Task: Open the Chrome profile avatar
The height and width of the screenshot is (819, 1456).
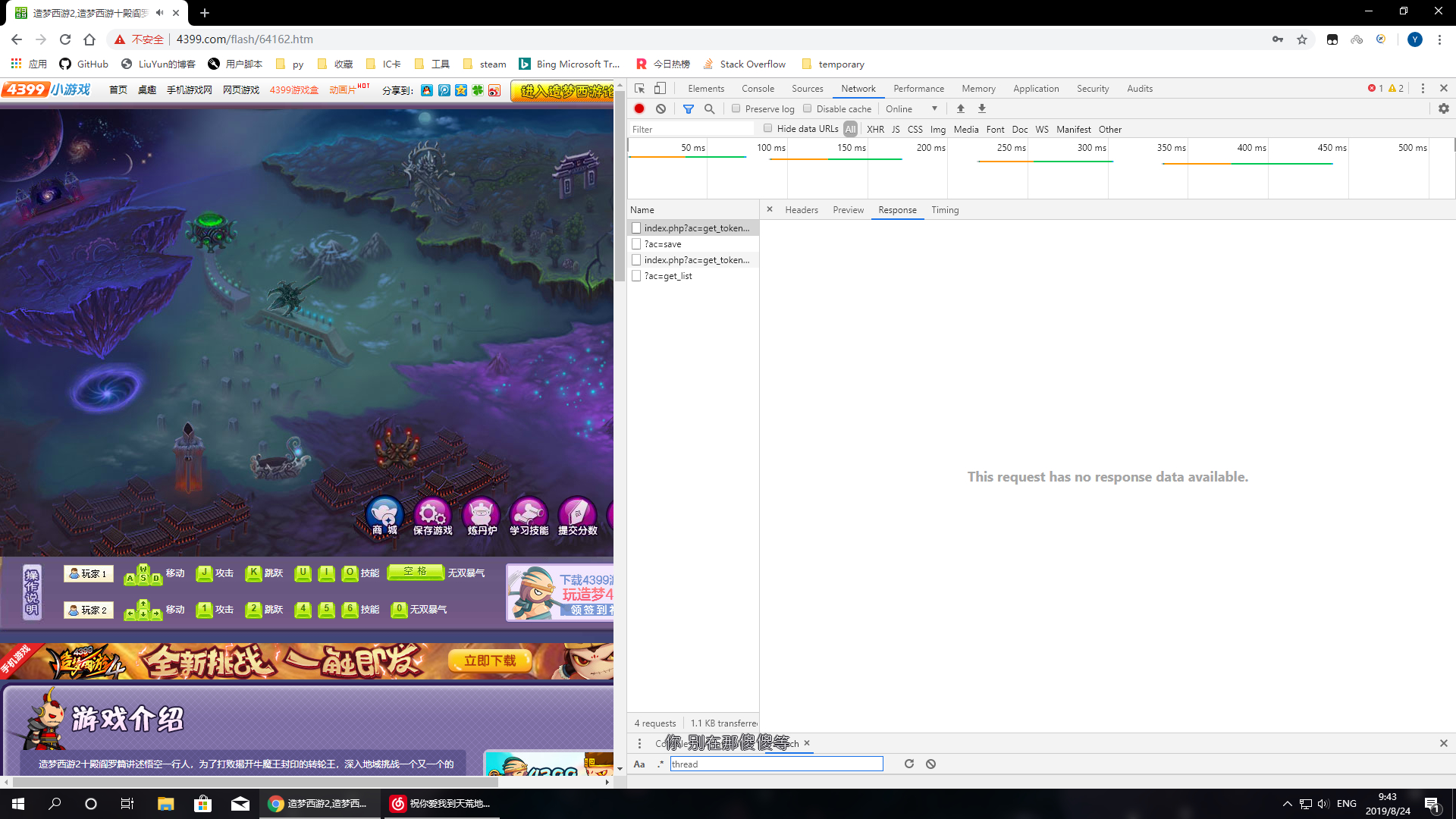Action: pos(1415,39)
